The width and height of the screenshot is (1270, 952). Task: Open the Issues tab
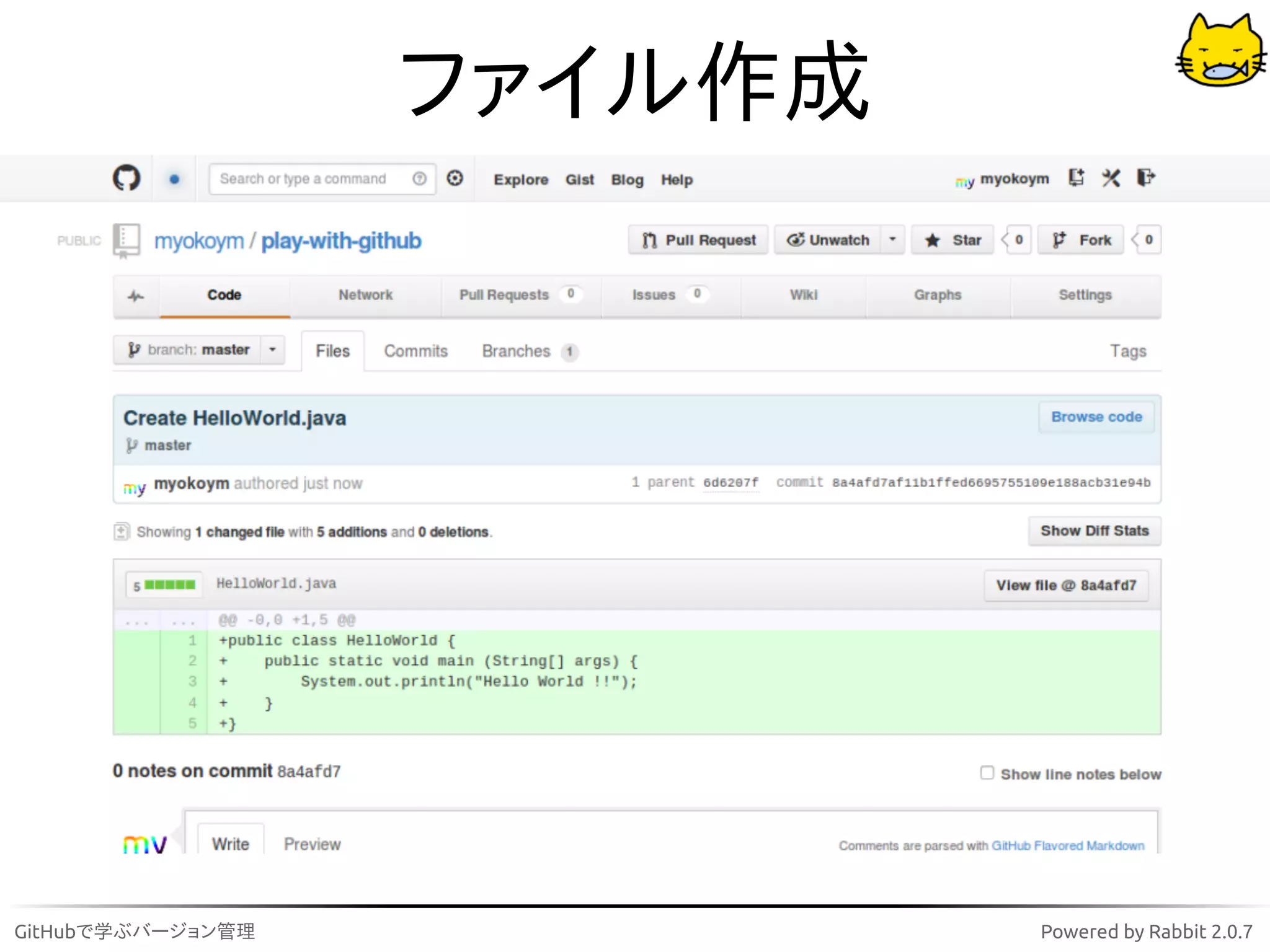point(670,296)
